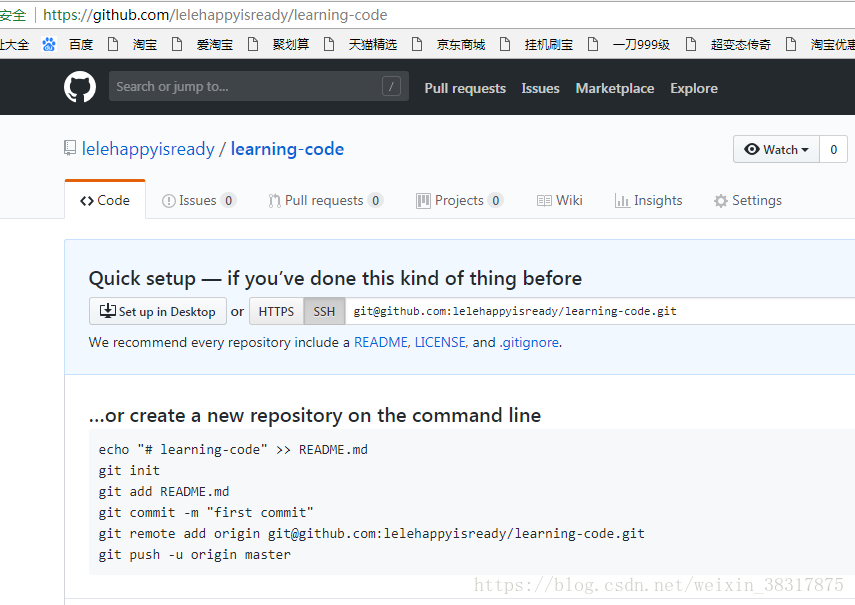
Task: Open the LICENSE link
Action: 440,342
